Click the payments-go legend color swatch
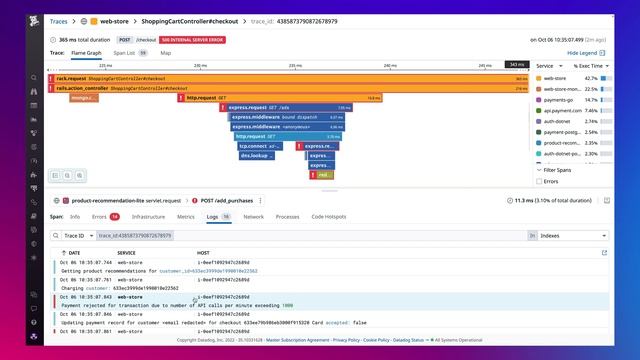640x360 pixels. 538,100
